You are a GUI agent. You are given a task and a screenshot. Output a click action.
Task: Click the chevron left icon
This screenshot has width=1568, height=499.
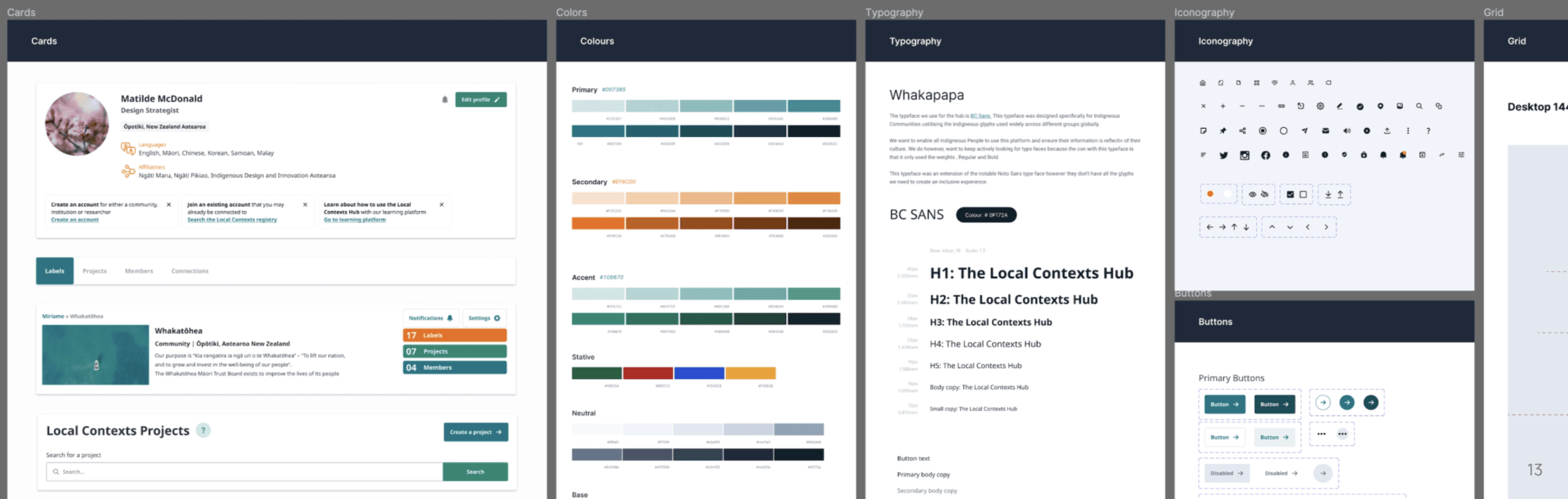1308,227
